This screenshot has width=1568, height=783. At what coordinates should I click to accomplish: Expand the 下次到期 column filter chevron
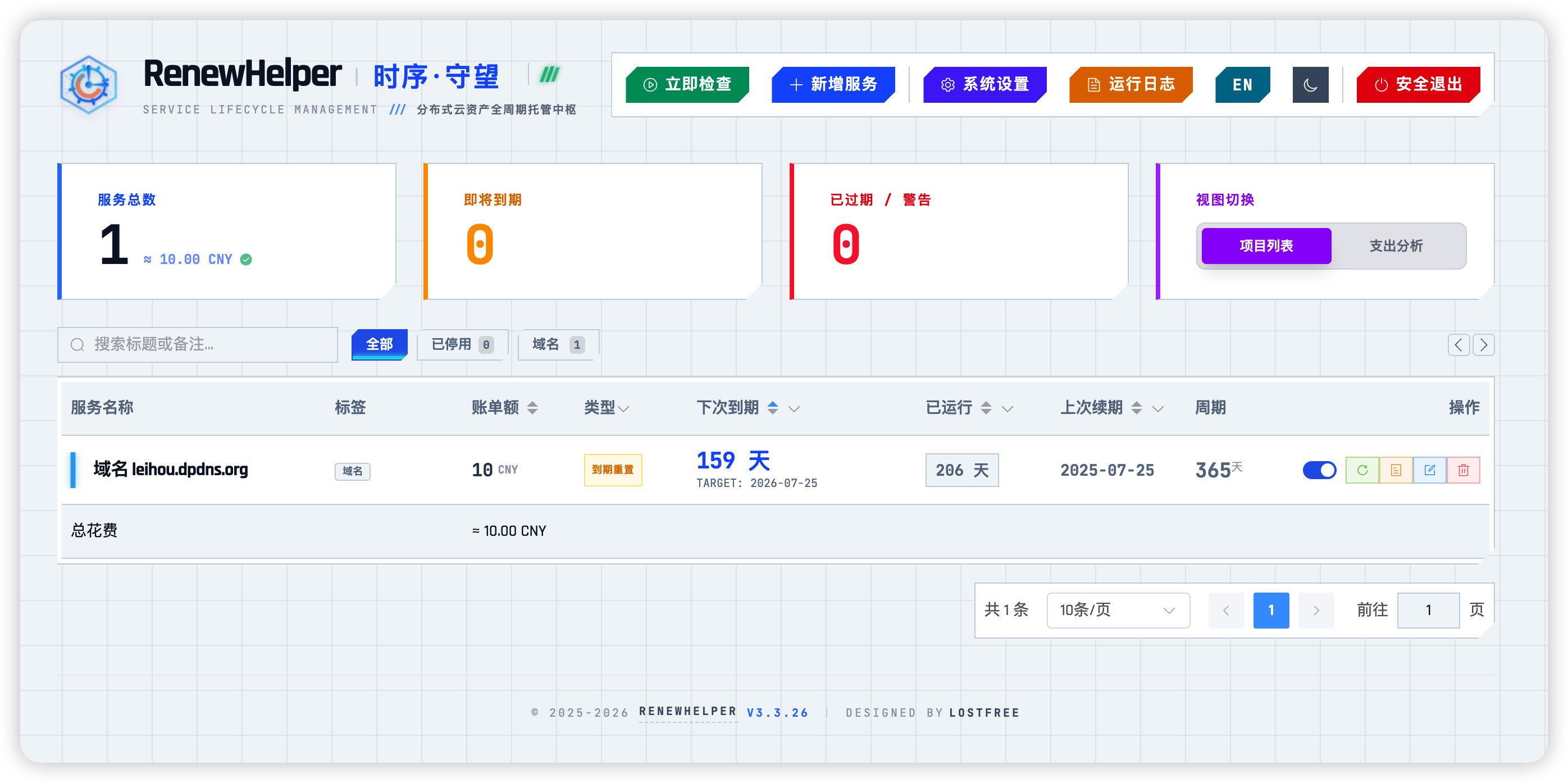coord(794,408)
